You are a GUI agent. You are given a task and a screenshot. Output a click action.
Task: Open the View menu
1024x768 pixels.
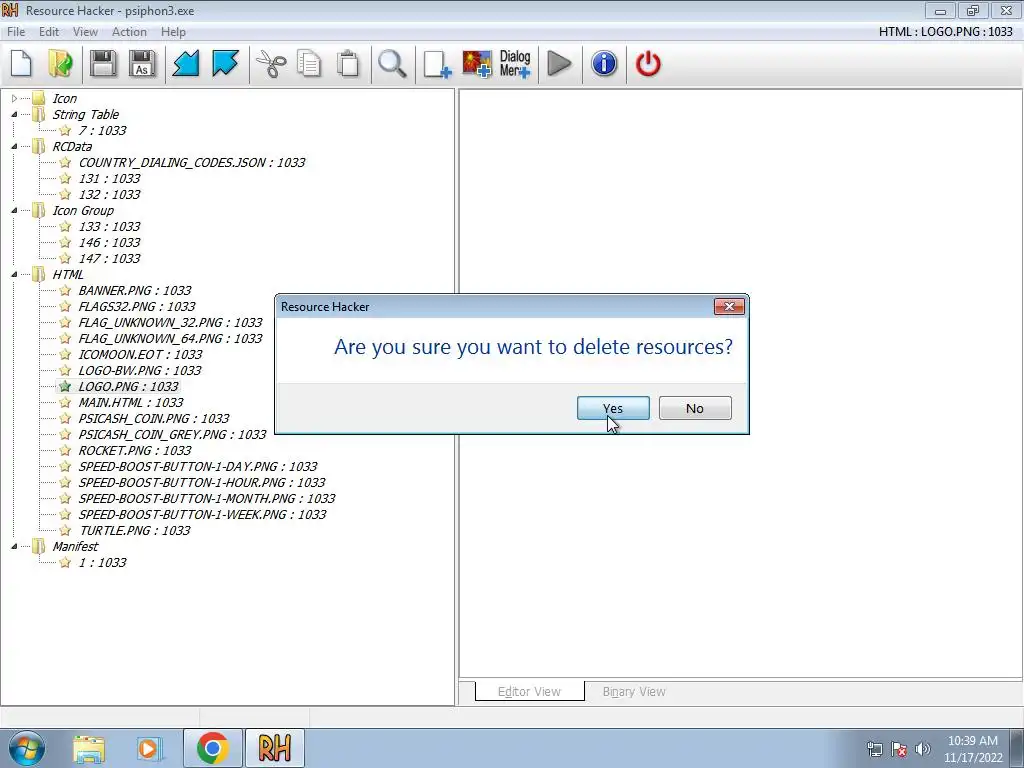[x=85, y=32]
